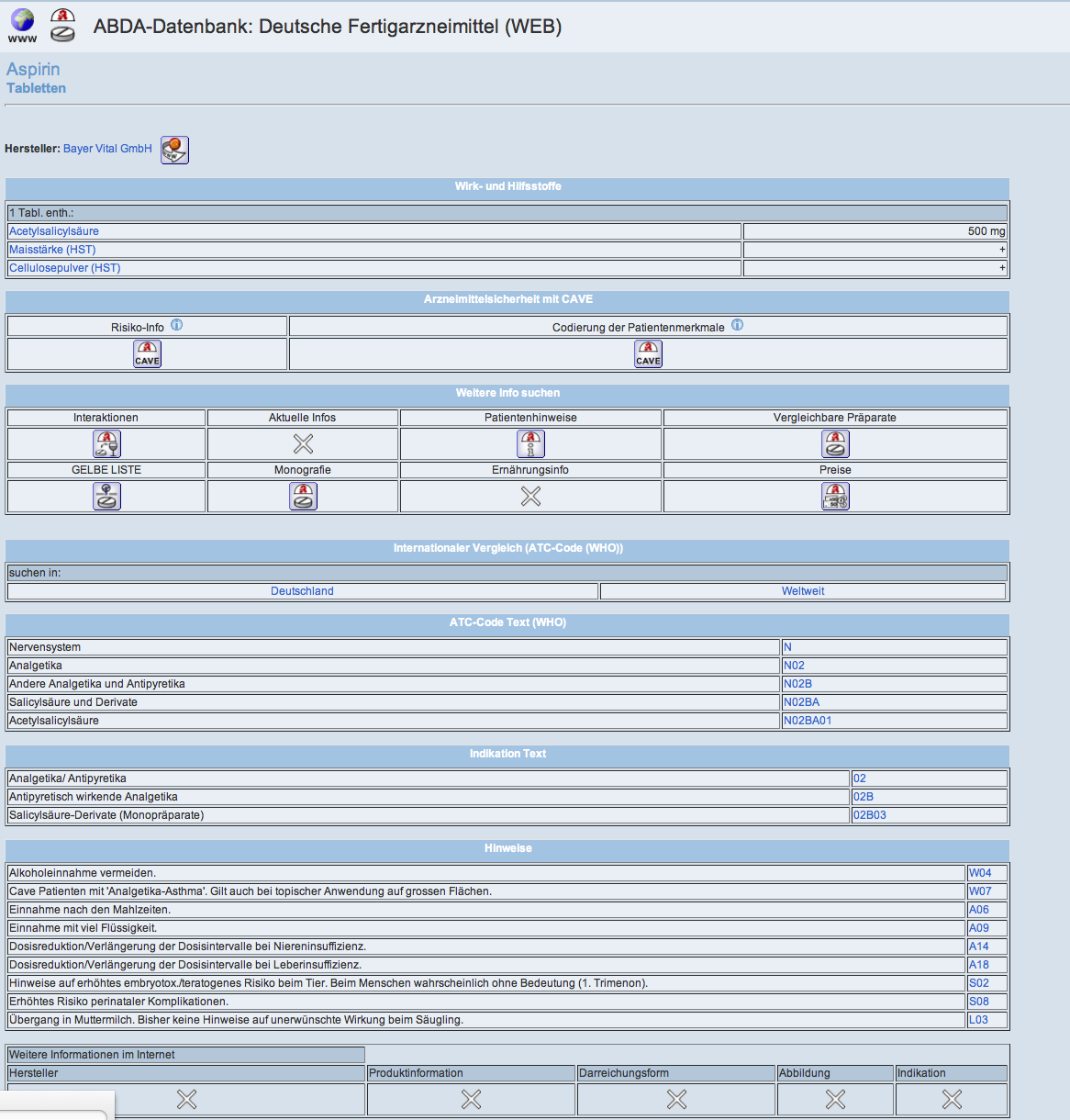The width and height of the screenshot is (1070, 1120).
Task: Open the CAVE icon under Codierung der Patientenmerkmale
Action: (x=648, y=353)
